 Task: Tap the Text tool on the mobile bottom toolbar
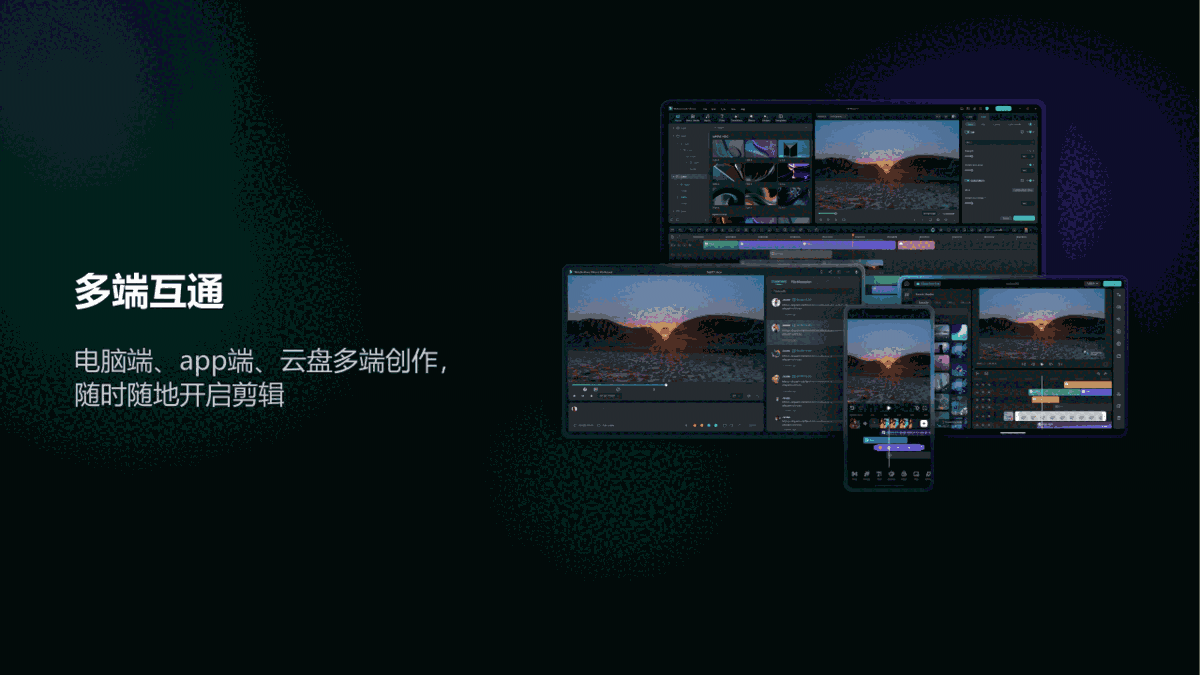880,474
